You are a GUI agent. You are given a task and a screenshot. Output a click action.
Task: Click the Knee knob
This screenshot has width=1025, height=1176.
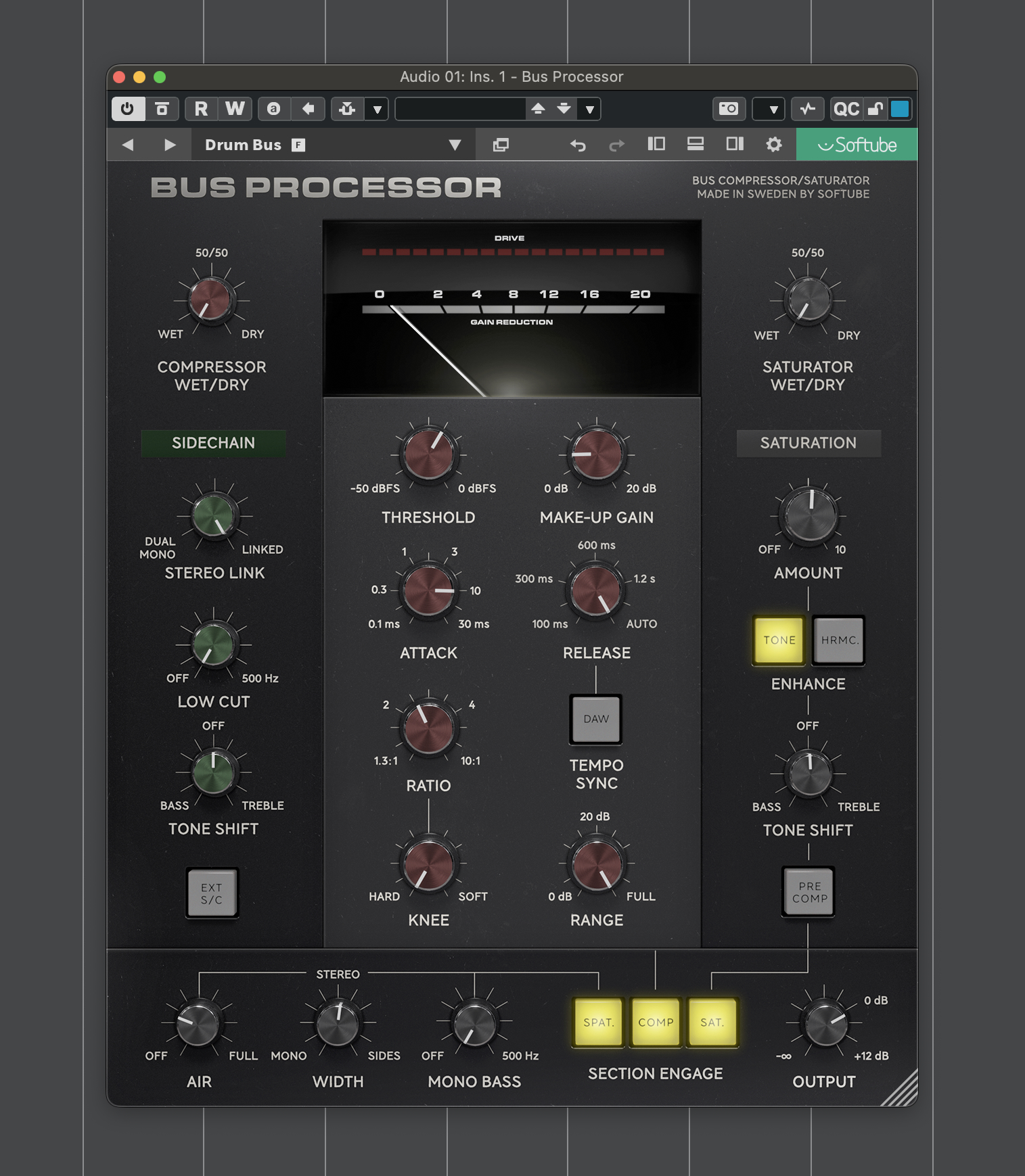point(428,865)
